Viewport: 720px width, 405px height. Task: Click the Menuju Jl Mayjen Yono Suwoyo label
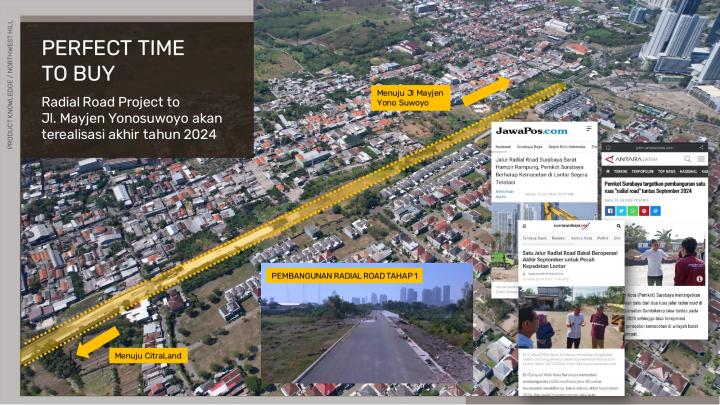(x=408, y=97)
